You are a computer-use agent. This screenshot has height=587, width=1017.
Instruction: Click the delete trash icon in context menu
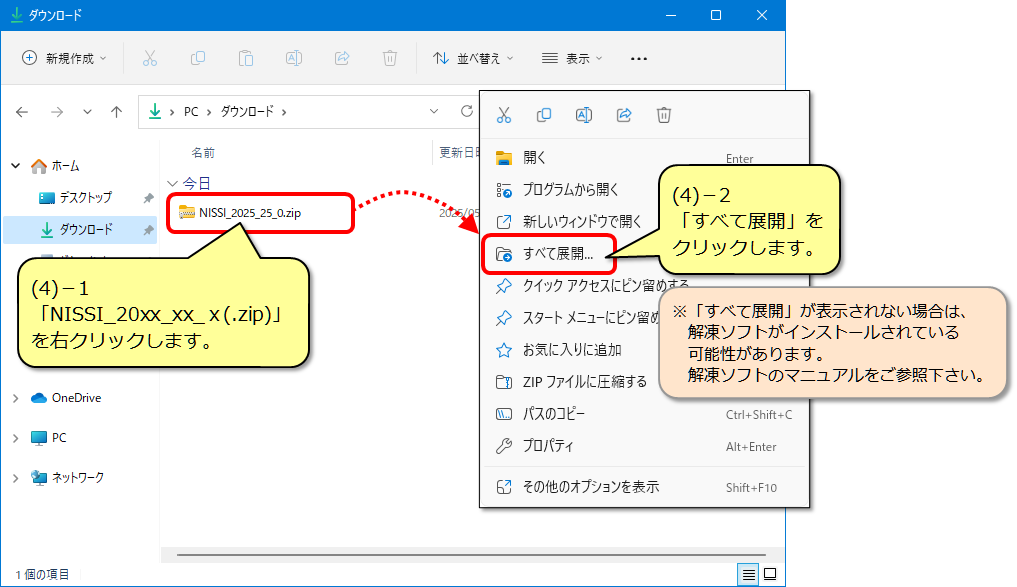point(664,115)
